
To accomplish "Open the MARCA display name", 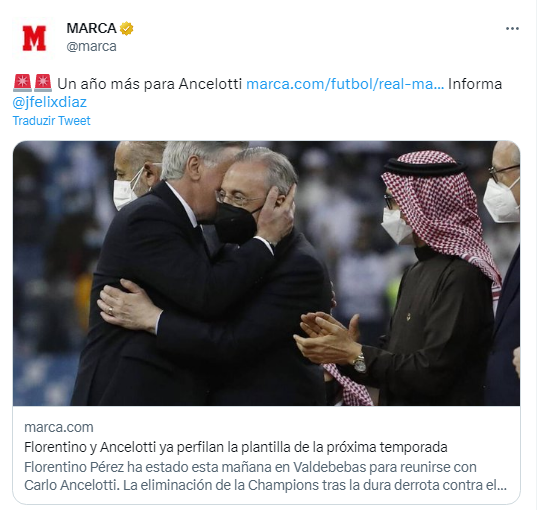I will [x=91, y=28].
